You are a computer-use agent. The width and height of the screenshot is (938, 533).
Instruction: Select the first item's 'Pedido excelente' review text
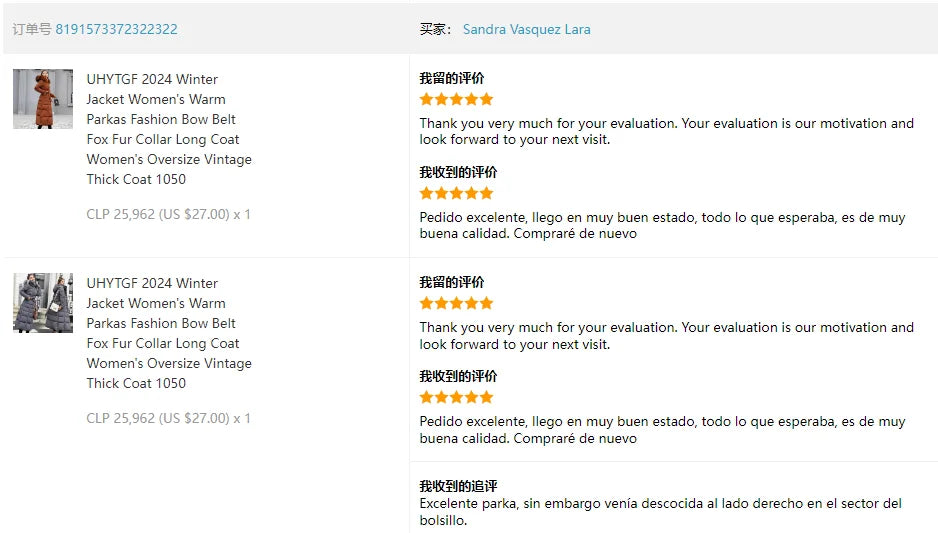click(x=662, y=225)
